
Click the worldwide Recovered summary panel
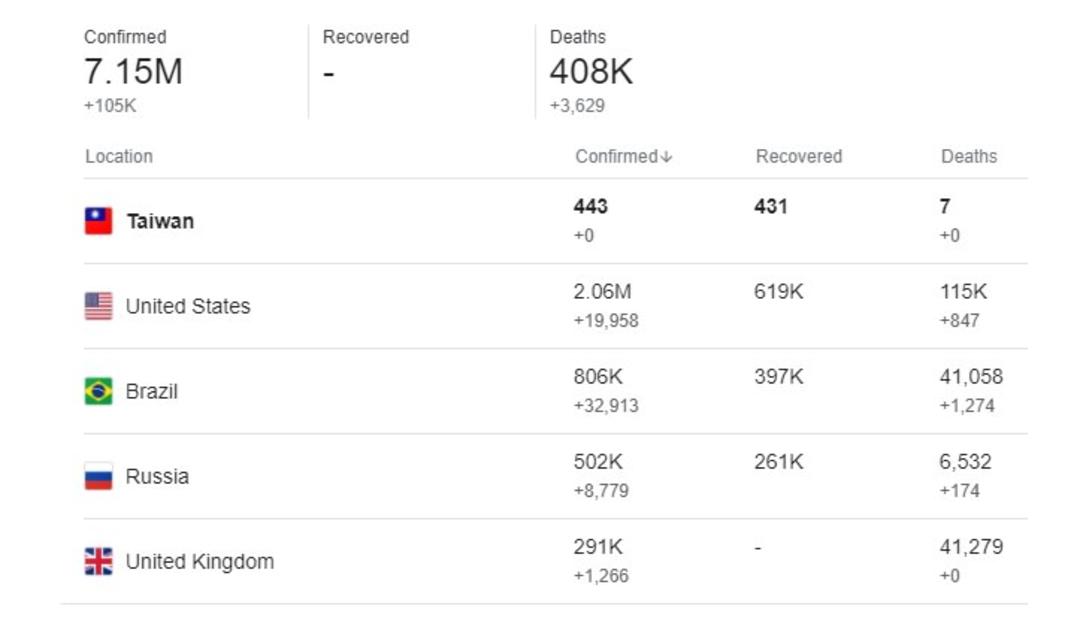(x=422, y=71)
